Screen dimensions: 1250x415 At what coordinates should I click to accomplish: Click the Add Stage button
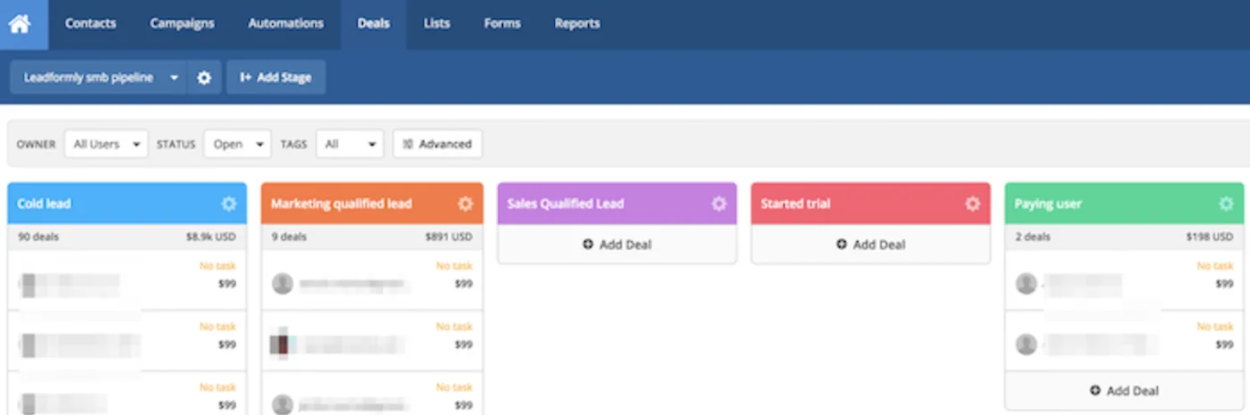pos(276,77)
